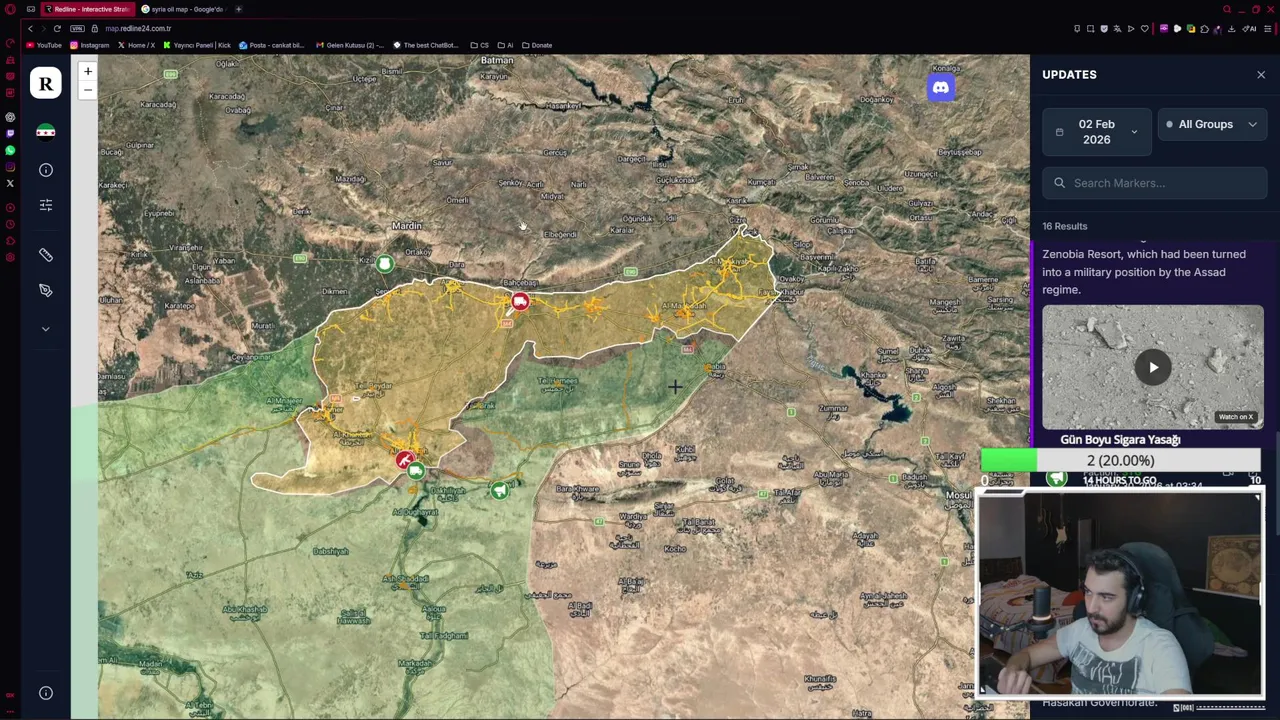Select the Syria flag icon in sidebar
Image resolution: width=1280 pixels, height=720 pixels.
pos(45,132)
